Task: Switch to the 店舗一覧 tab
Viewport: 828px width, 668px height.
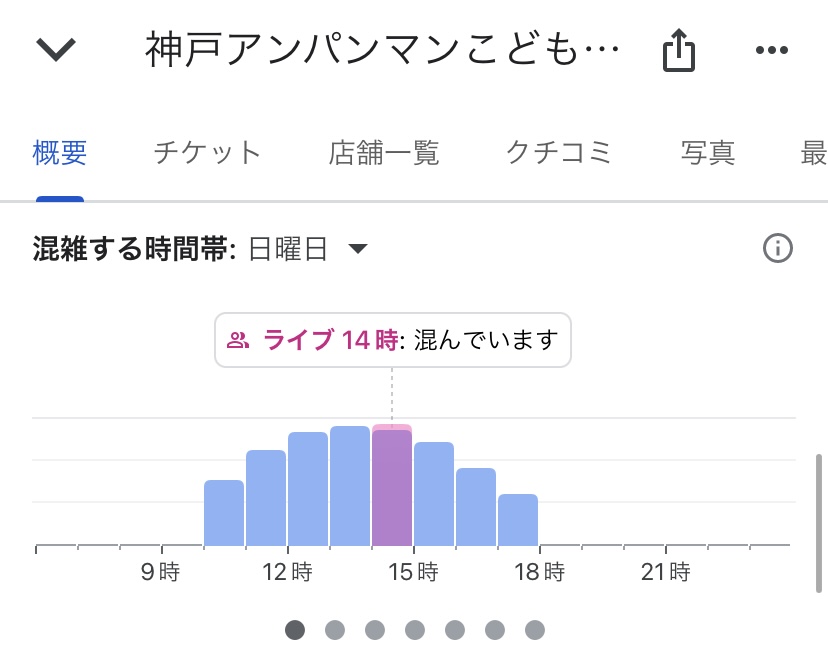Action: pos(383,153)
